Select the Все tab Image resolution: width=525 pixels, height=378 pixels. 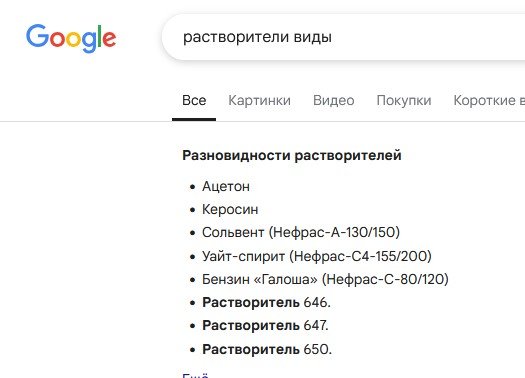(x=194, y=100)
